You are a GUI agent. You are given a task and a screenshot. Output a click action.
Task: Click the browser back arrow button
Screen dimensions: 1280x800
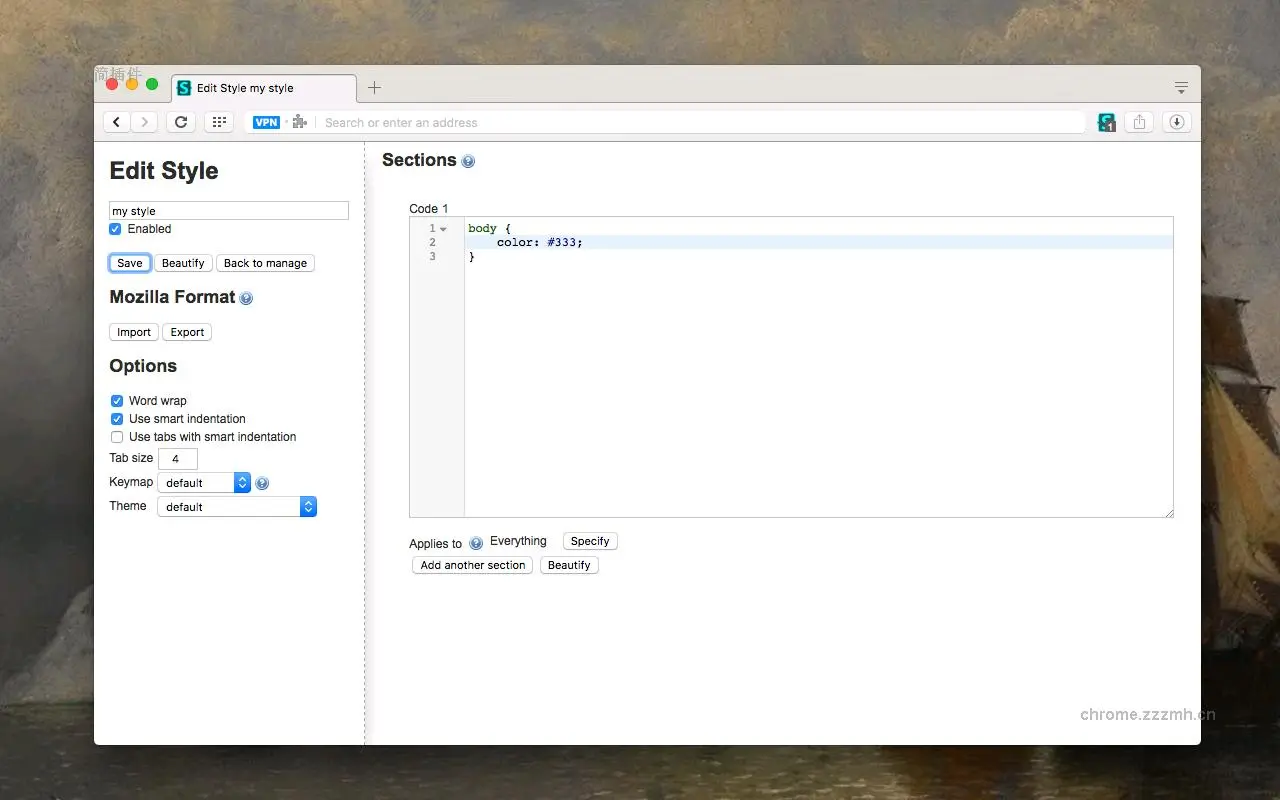[x=117, y=122]
